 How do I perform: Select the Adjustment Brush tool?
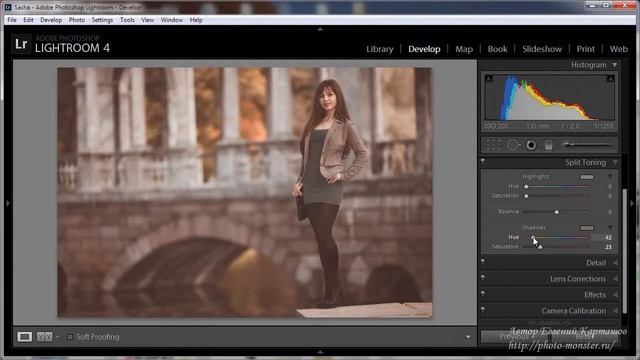pyautogui.click(x=589, y=144)
